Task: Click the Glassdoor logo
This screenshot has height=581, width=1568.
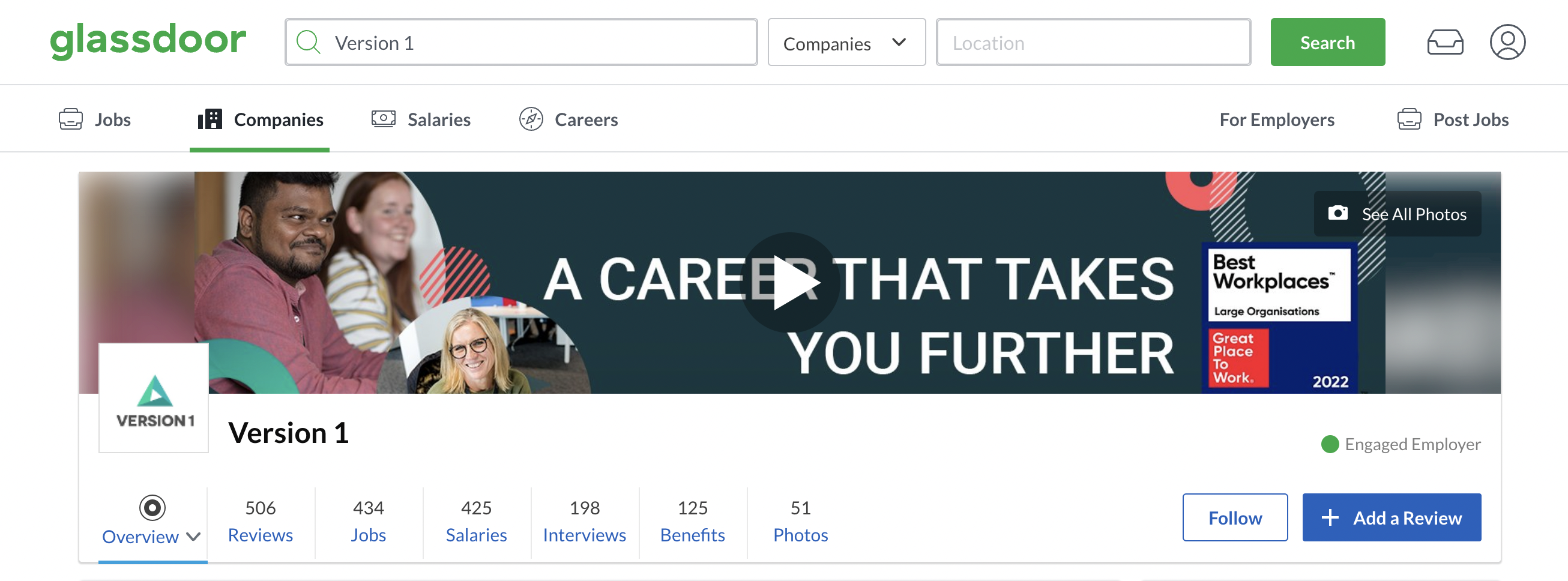Action: point(148,41)
